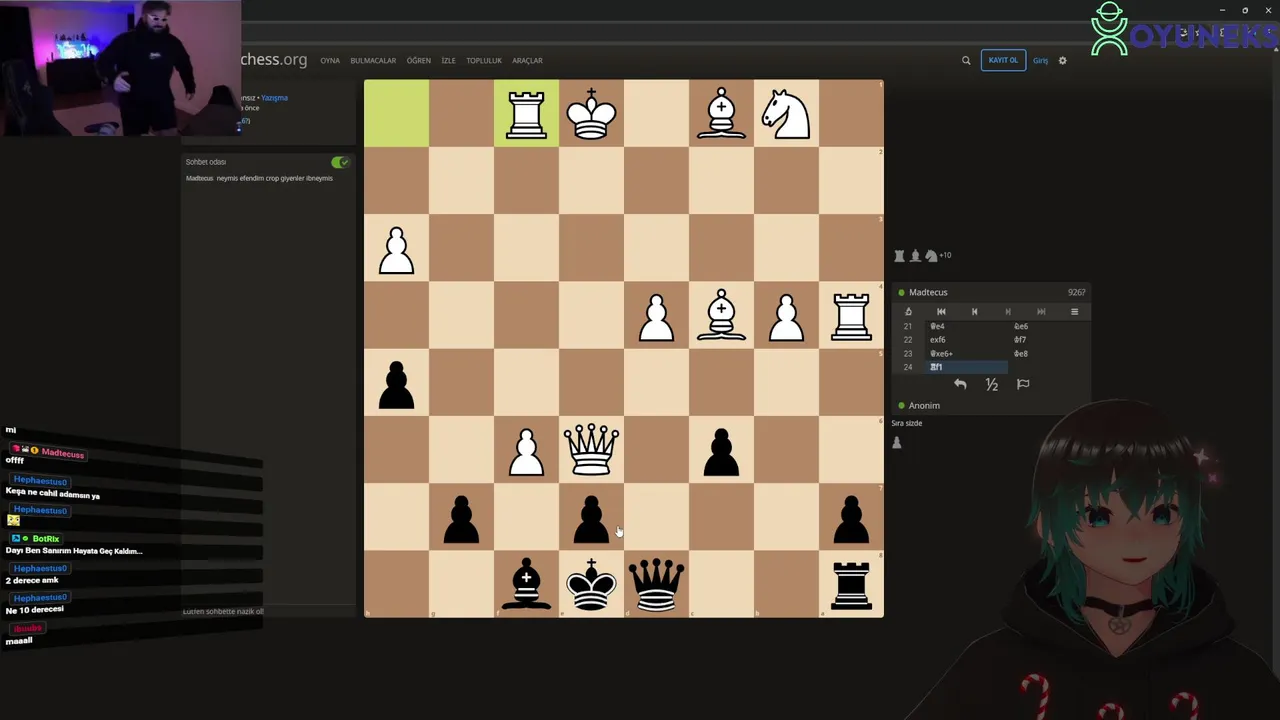Viewport: 1280px width, 720px height.
Task: Jump to the last move
Action: 1041,311
